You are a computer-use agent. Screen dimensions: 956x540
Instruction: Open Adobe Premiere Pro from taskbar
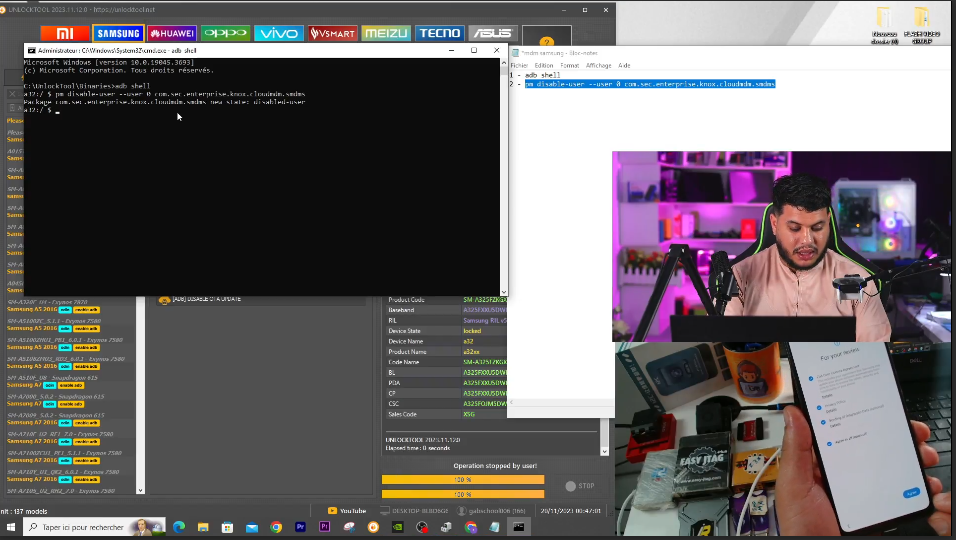coord(300,527)
